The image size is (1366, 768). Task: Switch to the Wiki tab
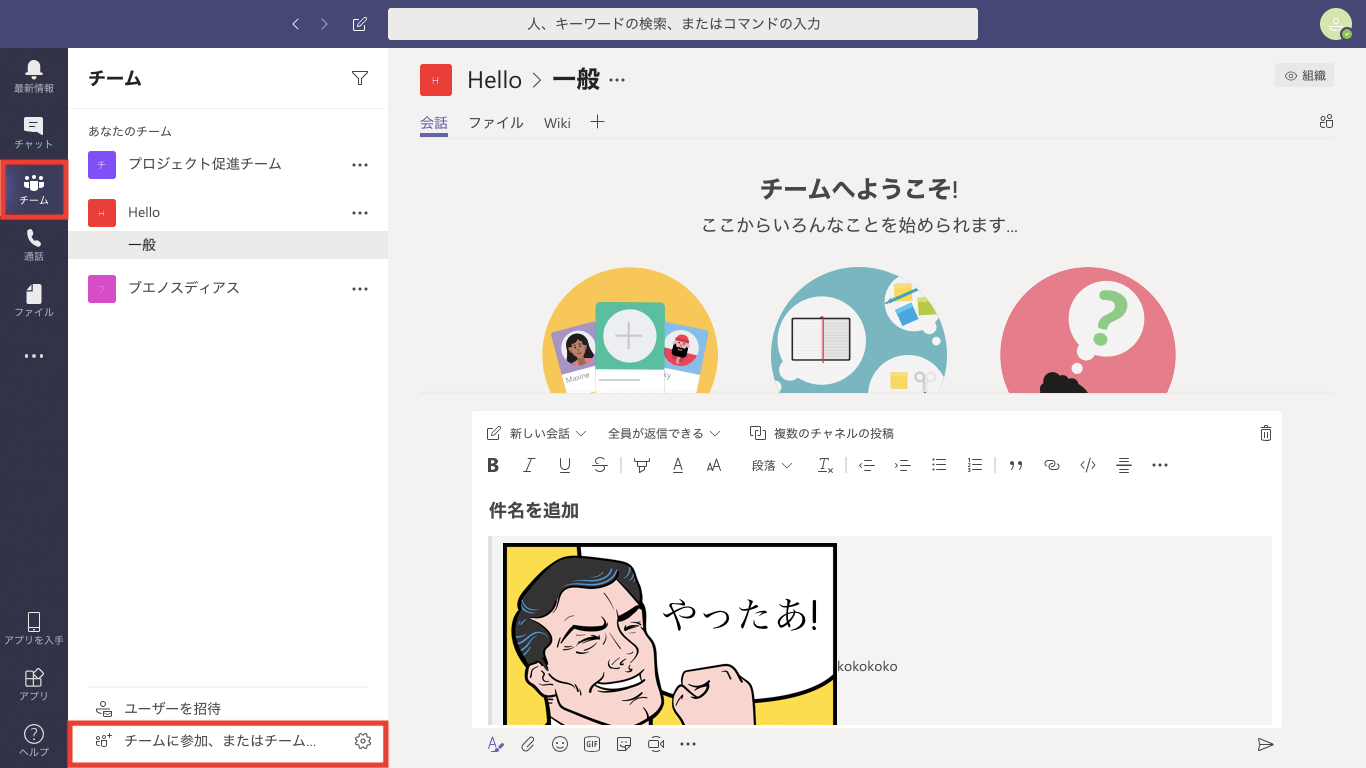click(557, 123)
